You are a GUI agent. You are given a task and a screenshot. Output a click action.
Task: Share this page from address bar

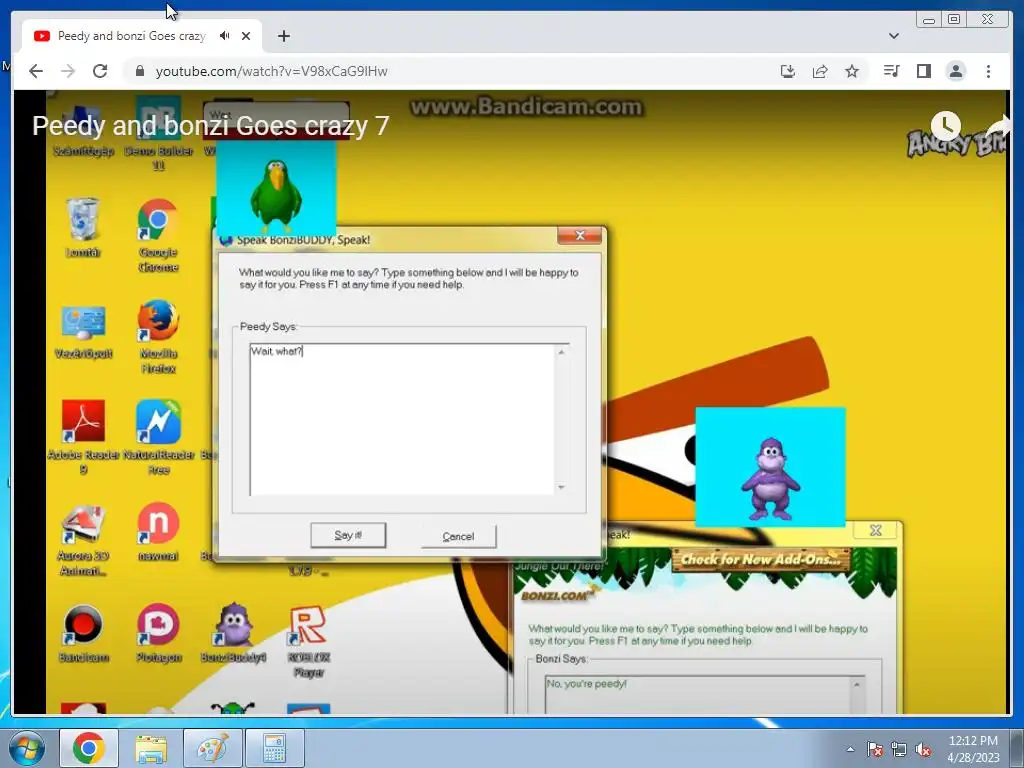(x=820, y=71)
